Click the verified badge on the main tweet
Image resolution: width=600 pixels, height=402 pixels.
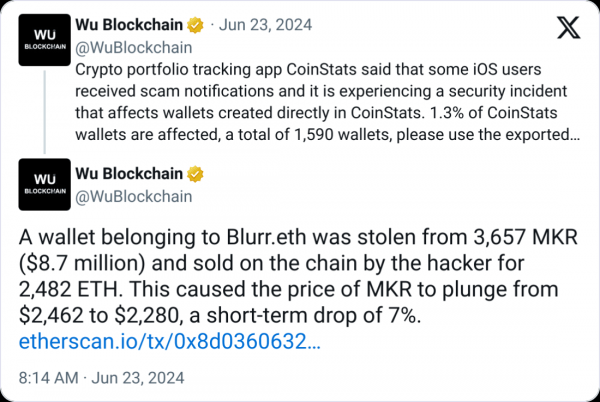[198, 175]
